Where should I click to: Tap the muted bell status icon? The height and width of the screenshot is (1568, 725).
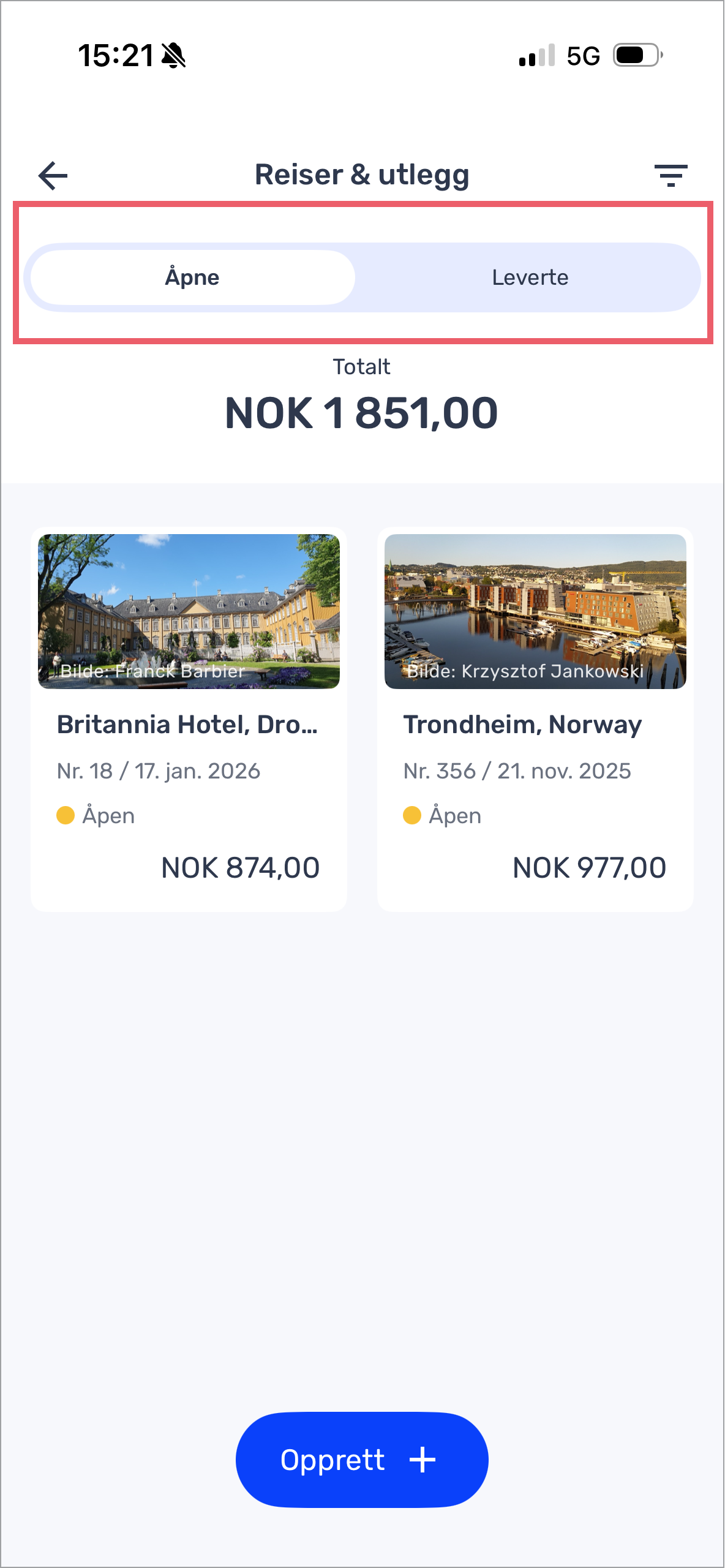tap(174, 56)
